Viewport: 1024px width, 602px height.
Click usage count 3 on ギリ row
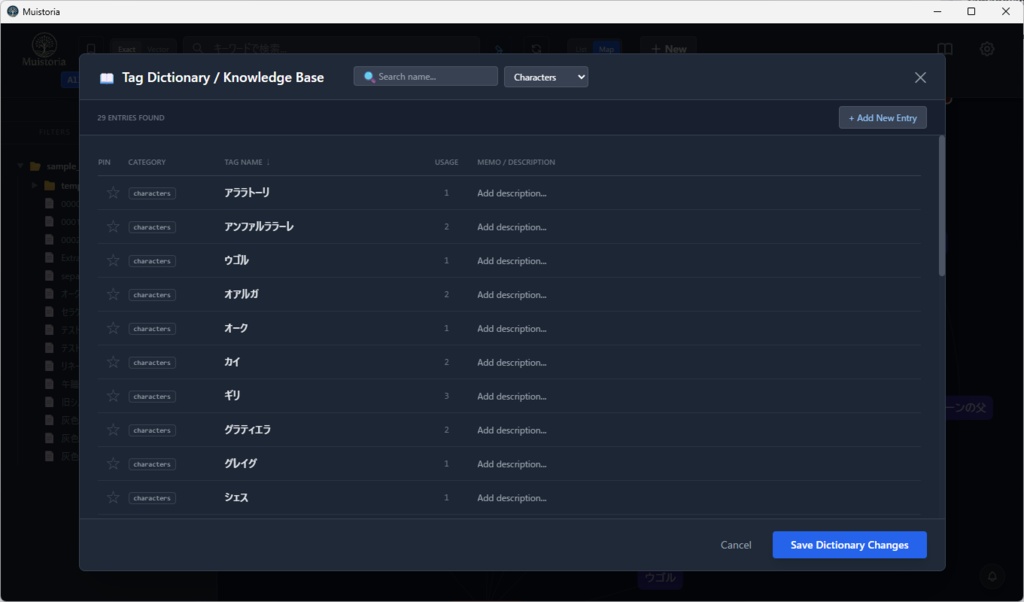point(447,396)
